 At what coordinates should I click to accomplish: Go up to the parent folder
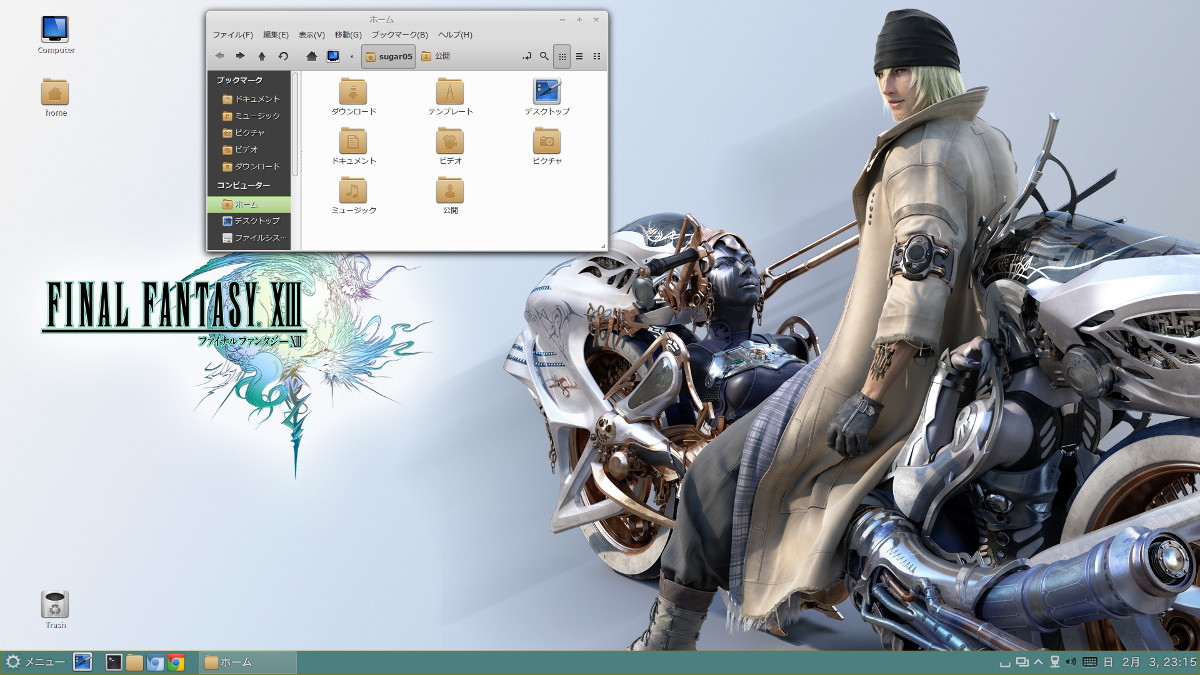tap(262, 56)
